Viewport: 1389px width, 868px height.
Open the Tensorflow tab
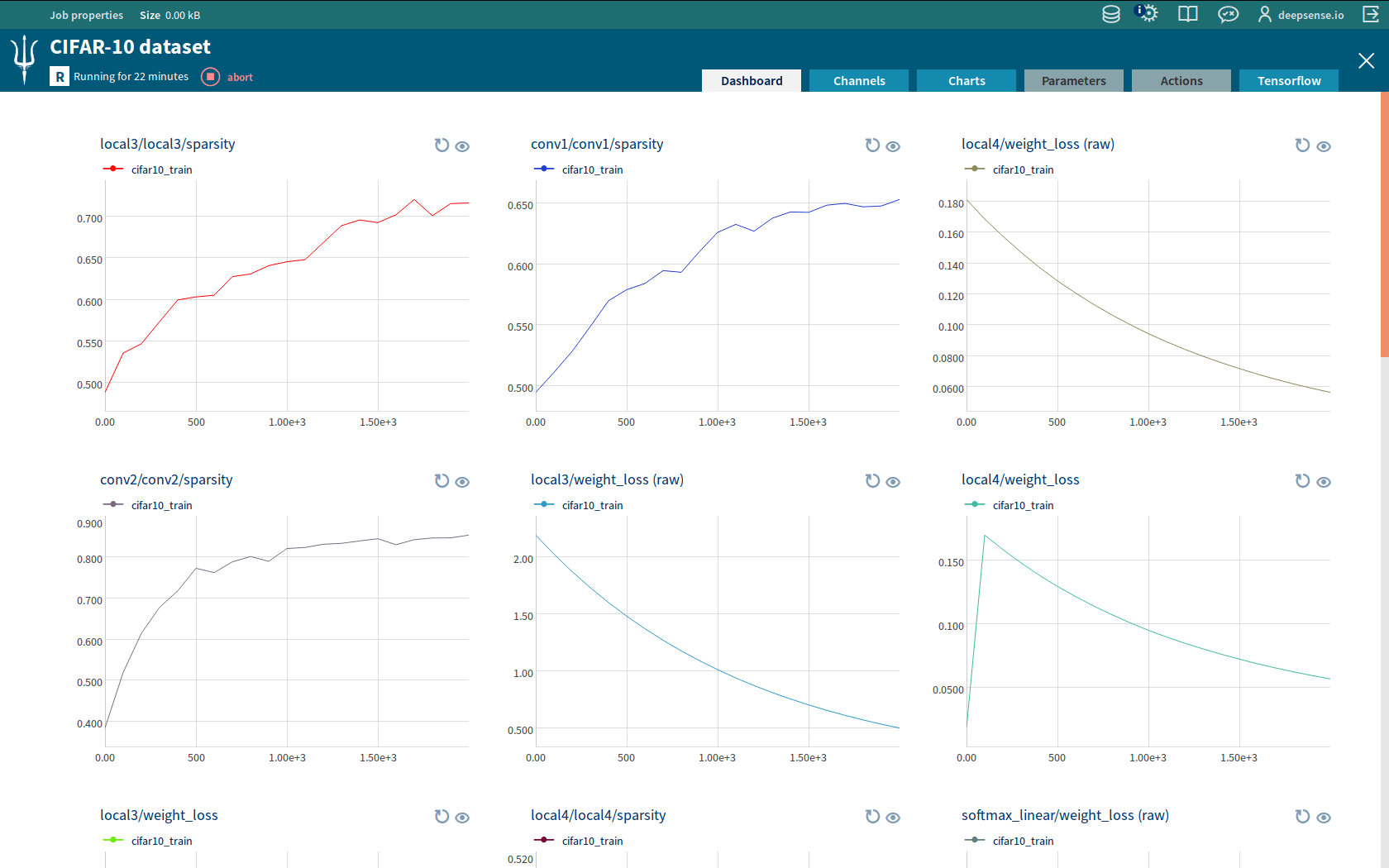click(x=1288, y=81)
